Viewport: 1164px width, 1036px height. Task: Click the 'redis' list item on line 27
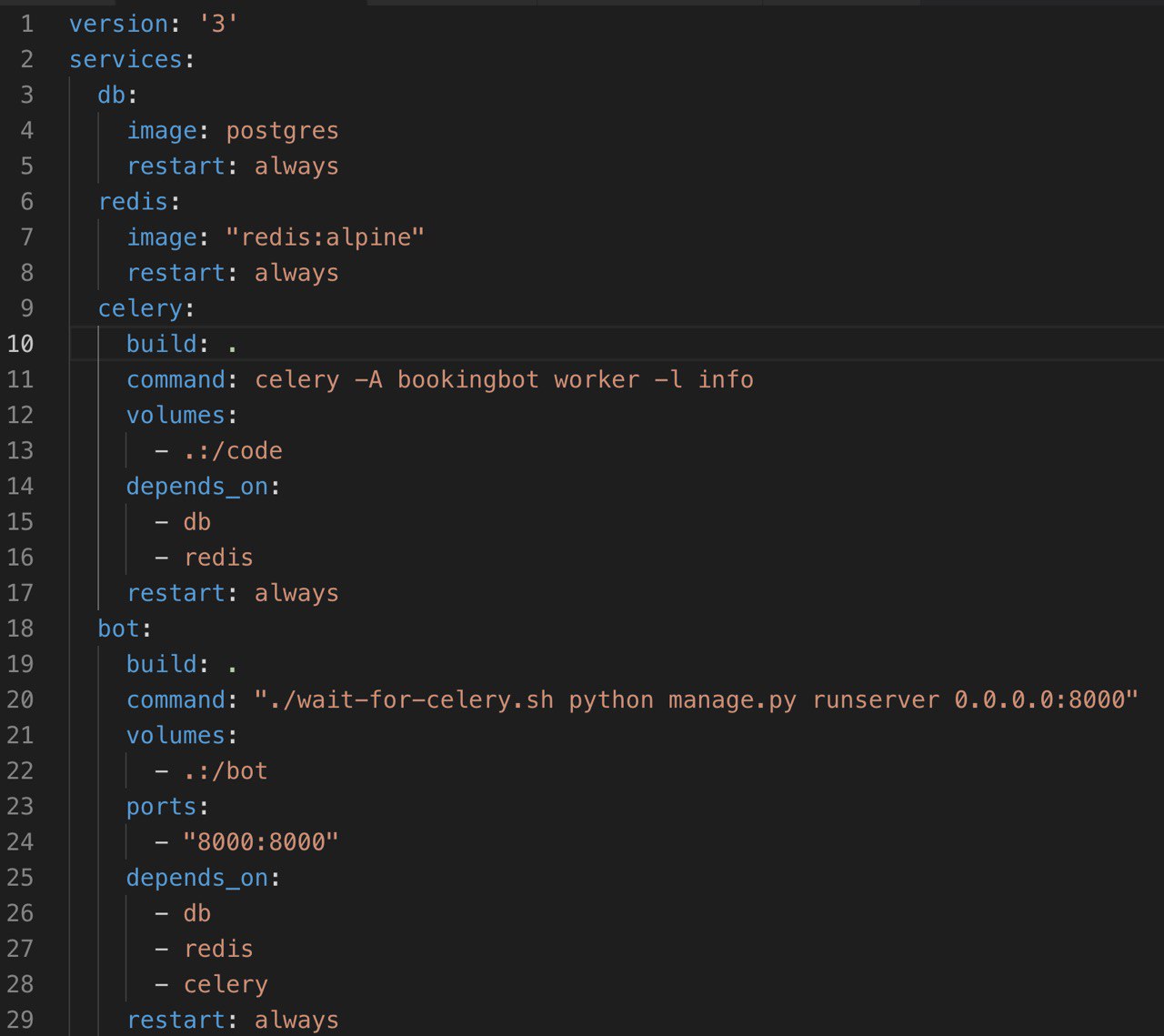point(218,949)
